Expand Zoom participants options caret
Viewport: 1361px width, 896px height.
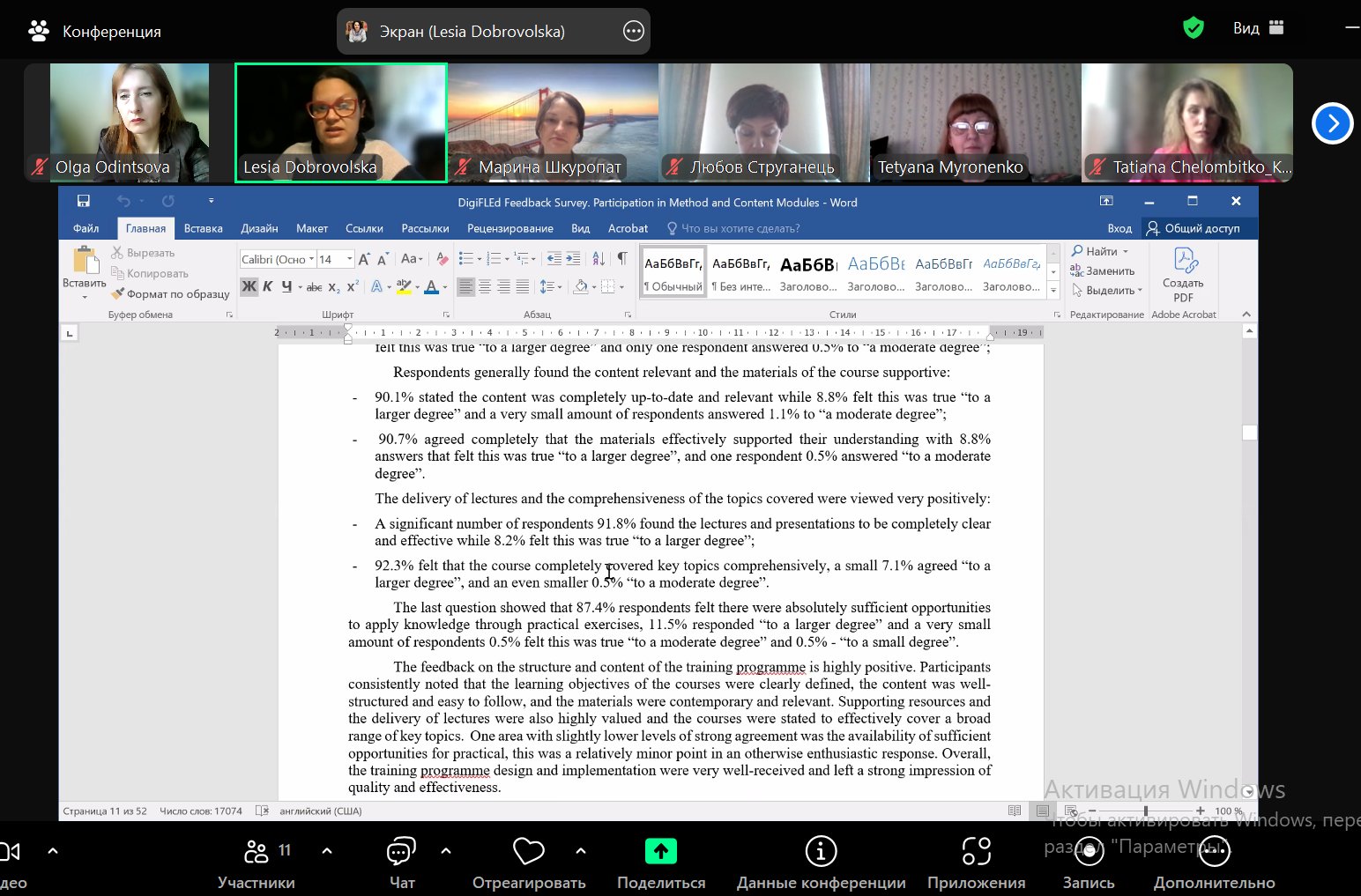[x=327, y=851]
